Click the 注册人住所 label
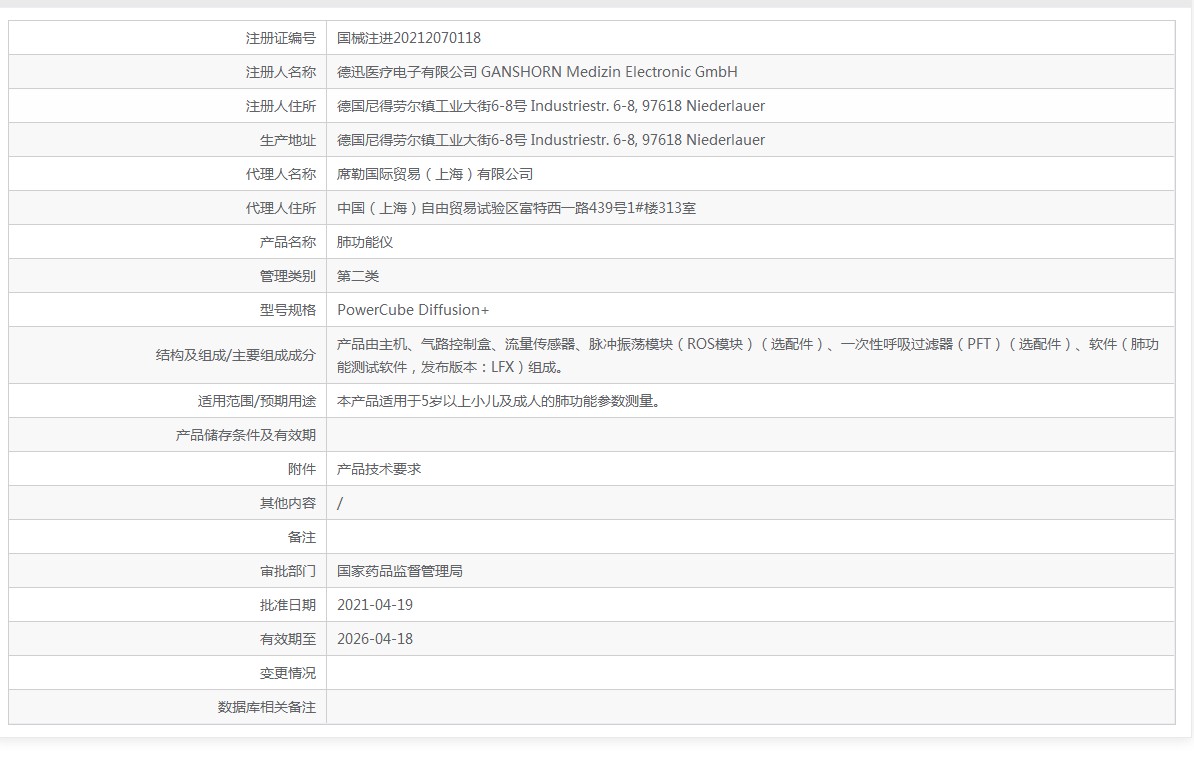Viewport: 1194px width, 760px height. [280, 106]
